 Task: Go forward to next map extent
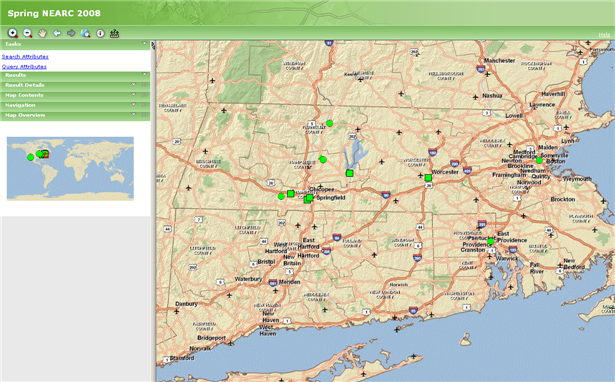tap(71, 33)
